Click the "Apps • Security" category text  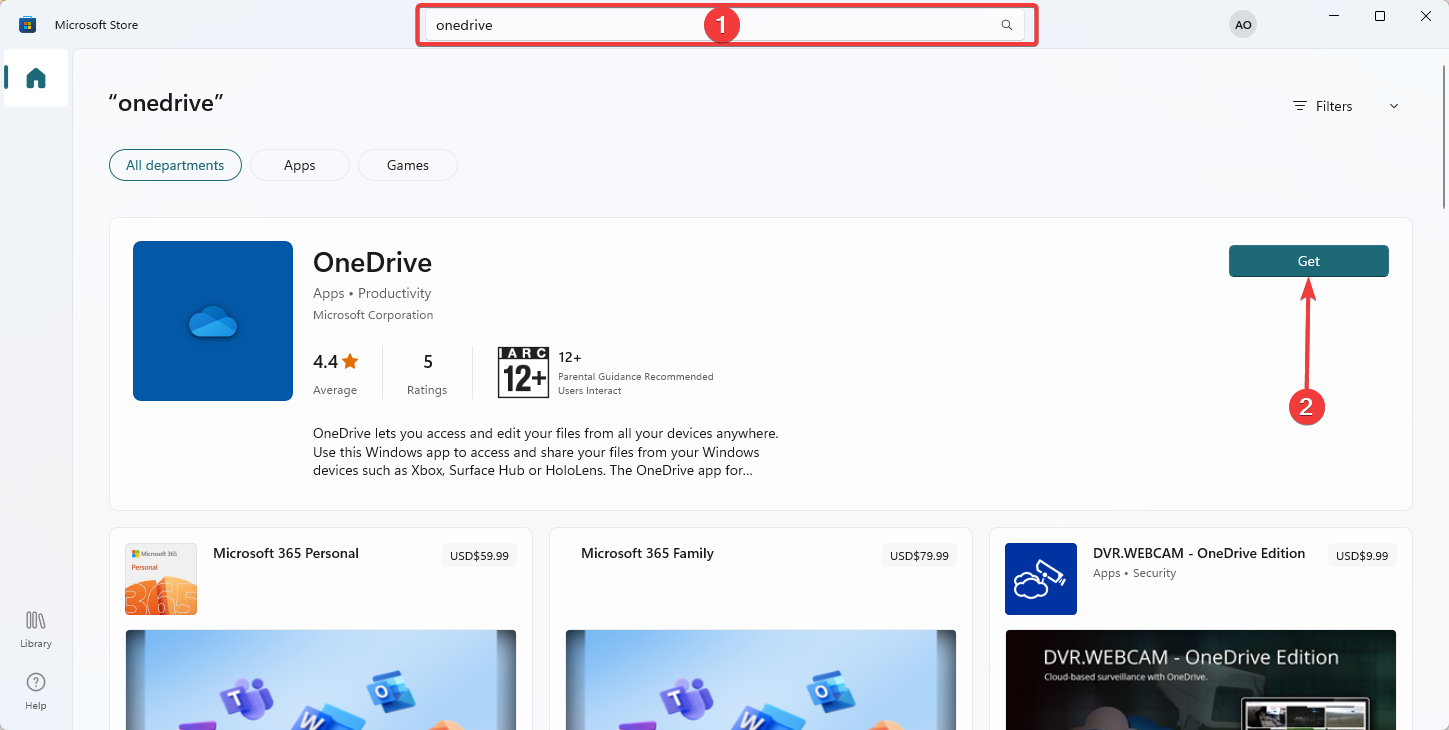click(x=1134, y=573)
